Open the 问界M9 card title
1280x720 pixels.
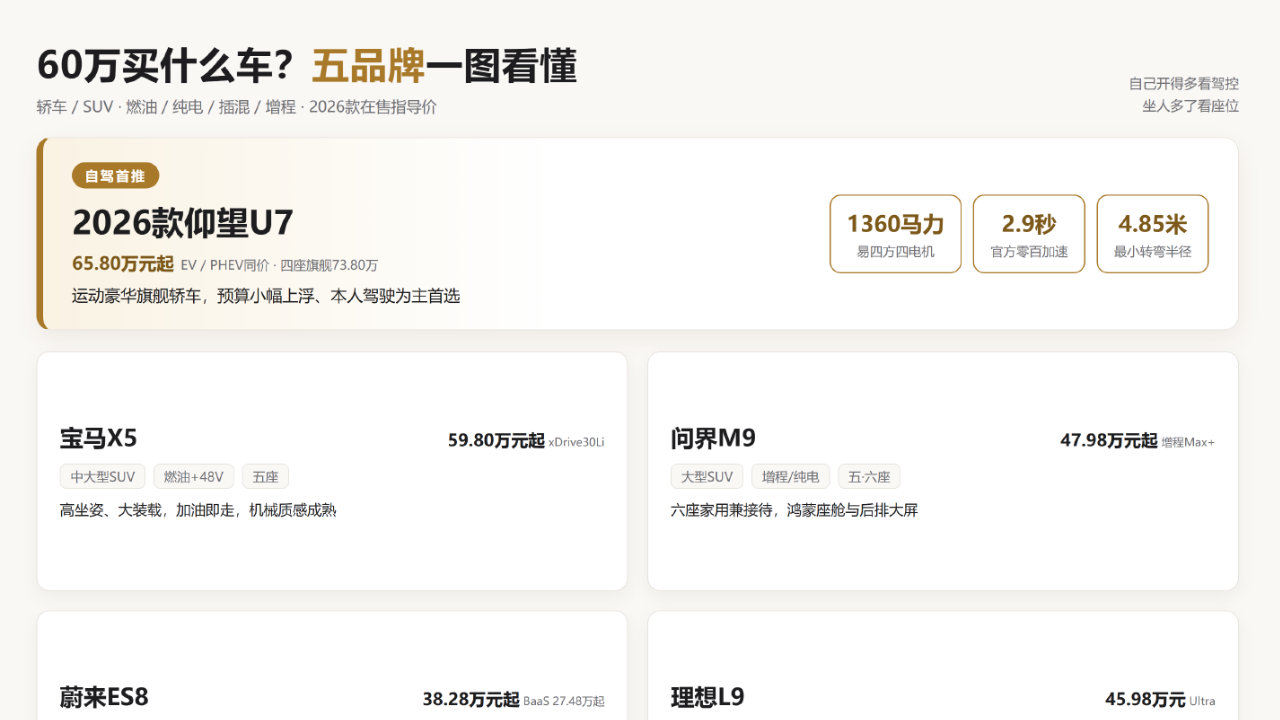tap(713, 438)
